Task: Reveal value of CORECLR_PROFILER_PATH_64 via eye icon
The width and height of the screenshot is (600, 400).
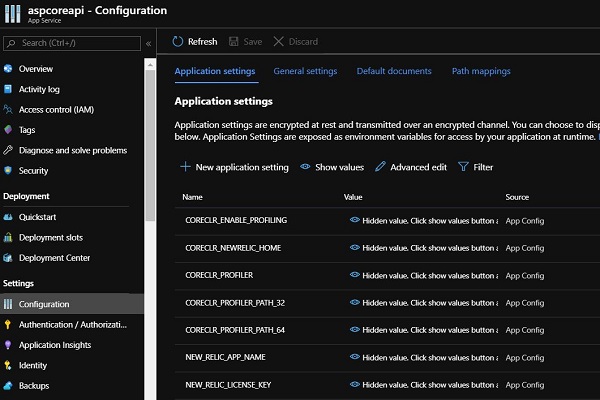Action: pyautogui.click(x=355, y=330)
